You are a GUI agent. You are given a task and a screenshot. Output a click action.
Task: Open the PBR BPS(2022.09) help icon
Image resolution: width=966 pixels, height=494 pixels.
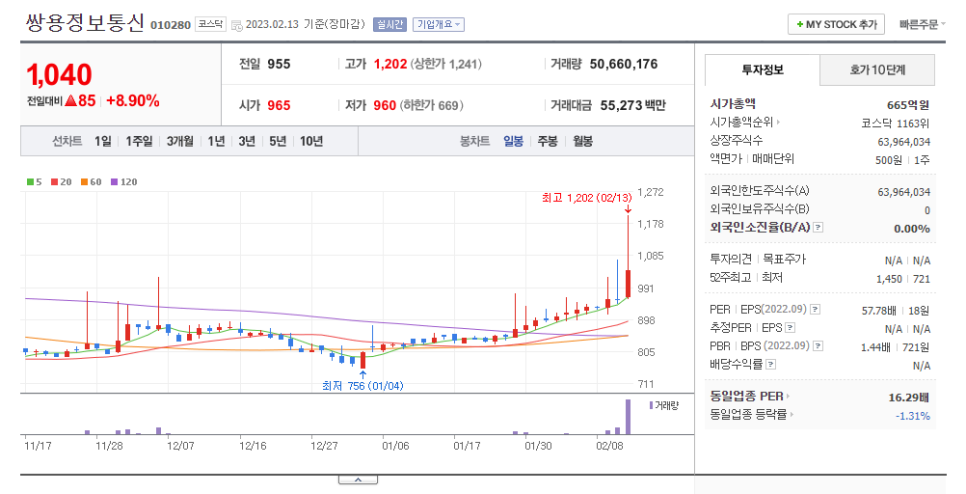818,346
